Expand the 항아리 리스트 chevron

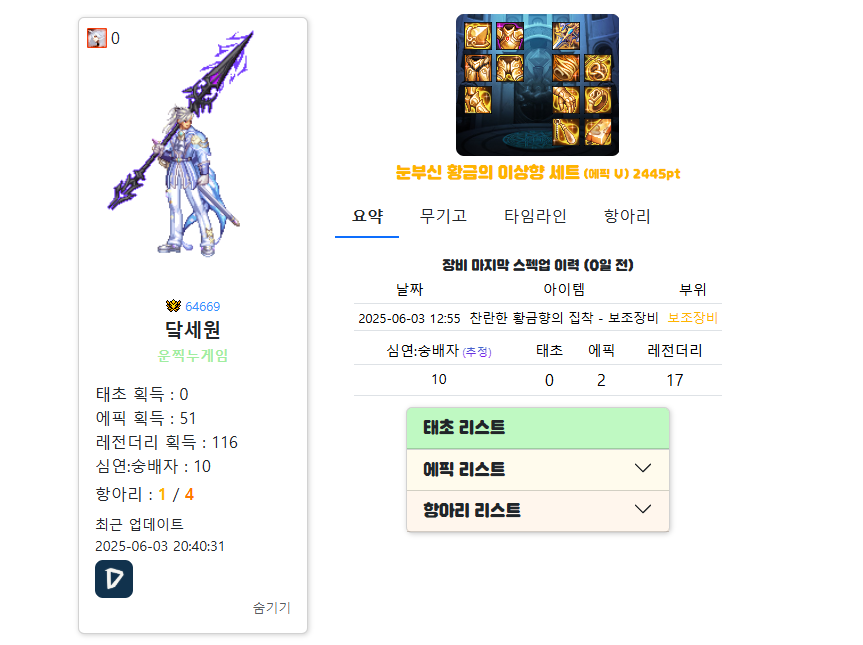643,509
